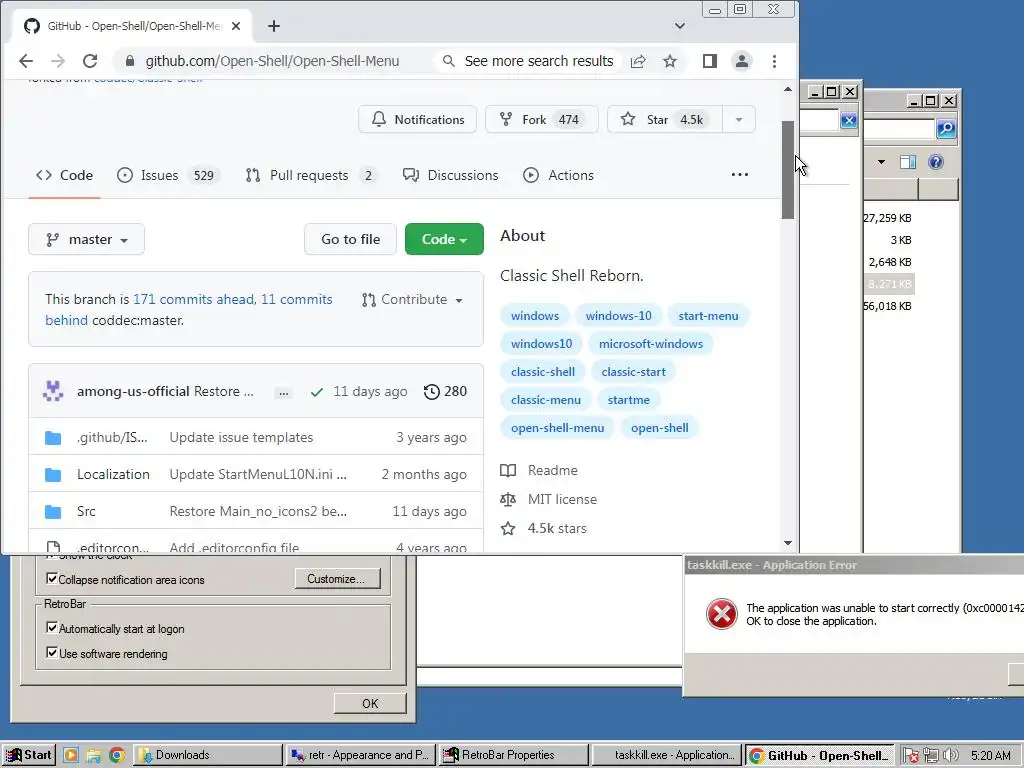Click the address bar URL
This screenshot has height=768, width=1024.
272,61
